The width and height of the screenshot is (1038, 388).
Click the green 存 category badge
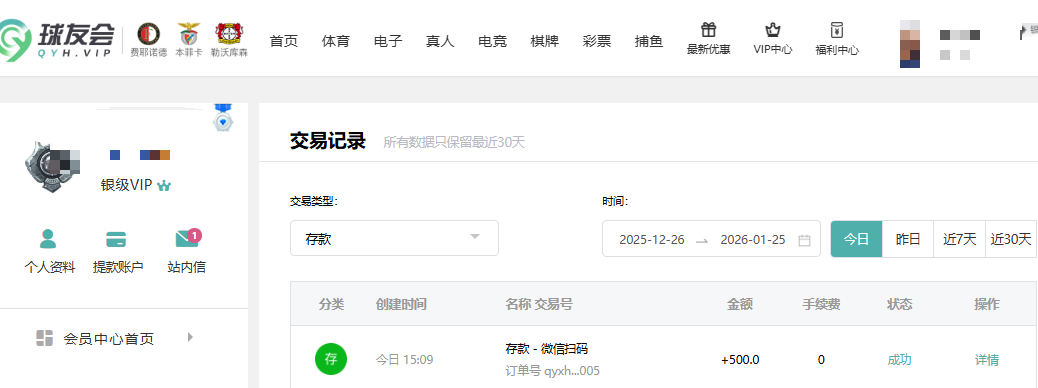click(331, 360)
